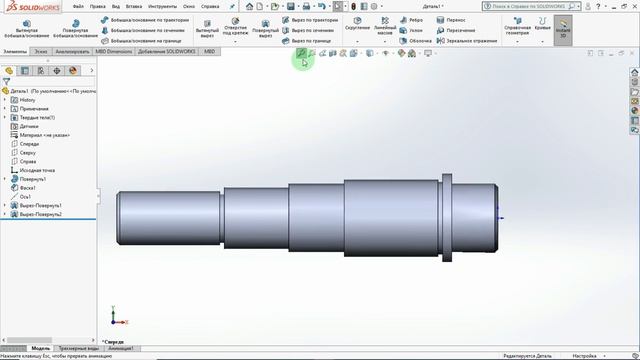Click the Home icon in the quick toolbar
The height and width of the screenshot is (360, 640).
coord(249,7)
